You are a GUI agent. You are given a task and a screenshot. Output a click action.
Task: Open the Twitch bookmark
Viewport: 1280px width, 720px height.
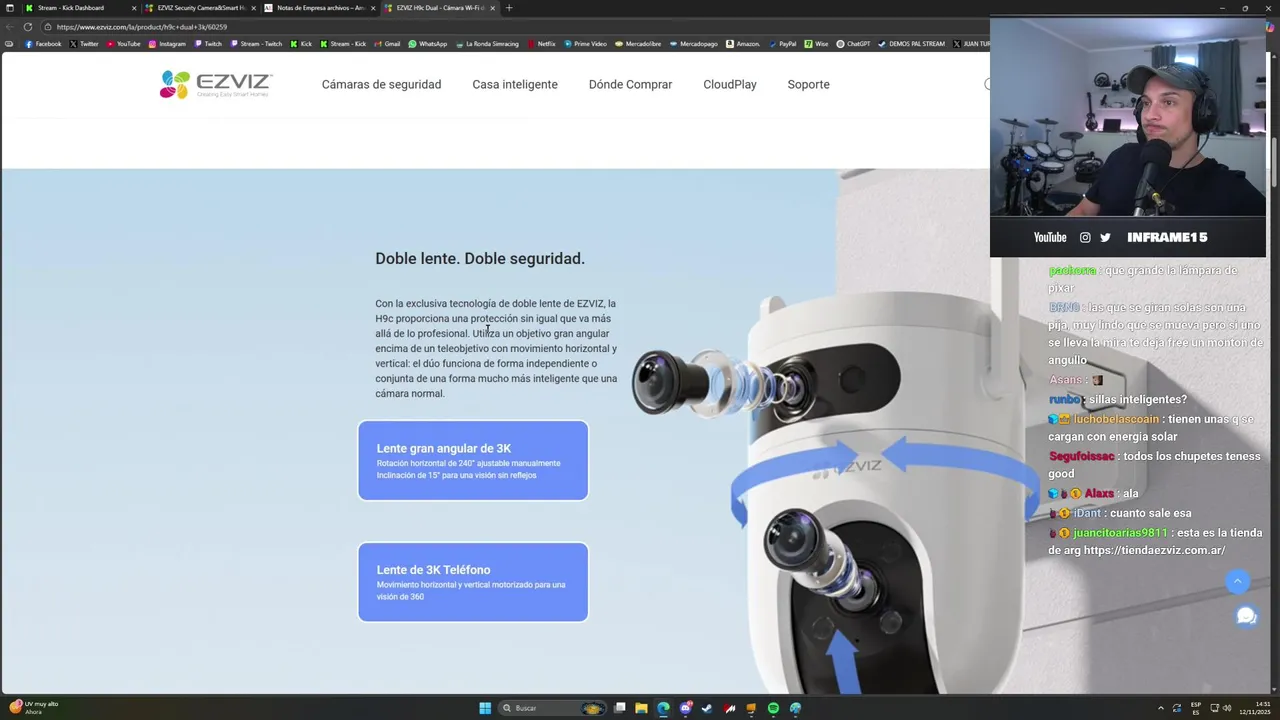(x=208, y=44)
